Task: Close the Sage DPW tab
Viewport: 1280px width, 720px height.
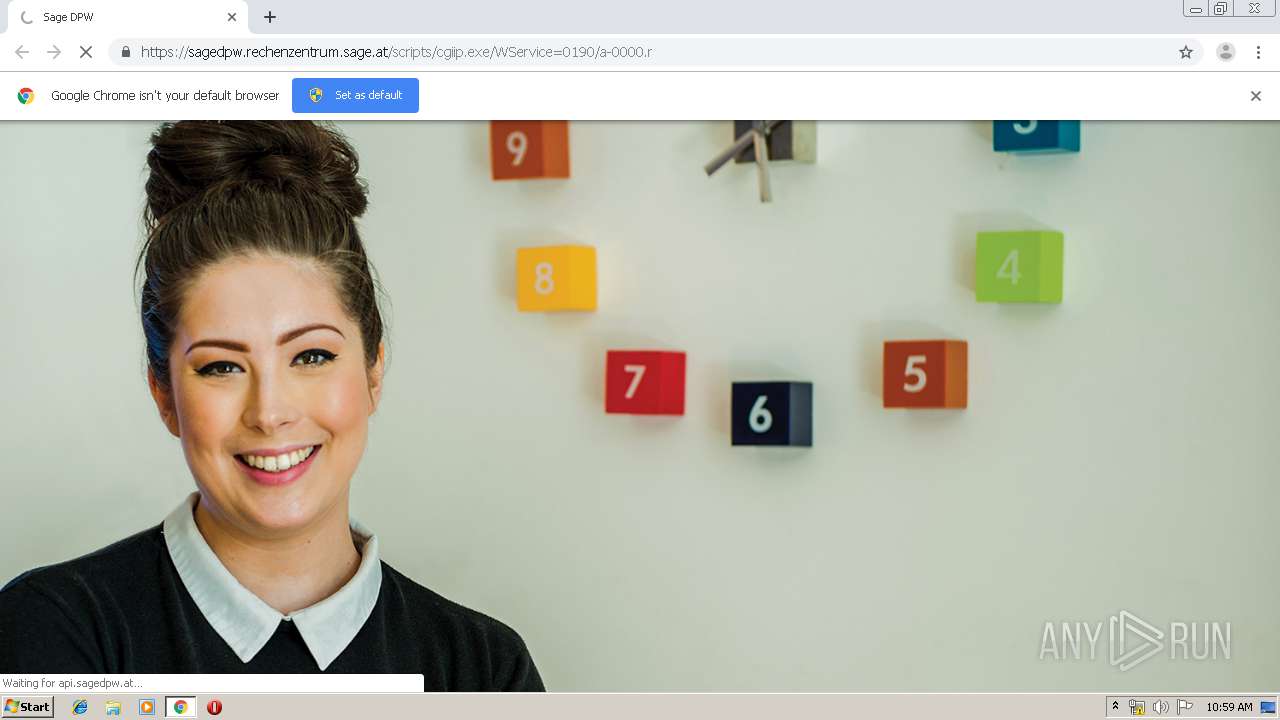Action: pyautogui.click(x=232, y=17)
